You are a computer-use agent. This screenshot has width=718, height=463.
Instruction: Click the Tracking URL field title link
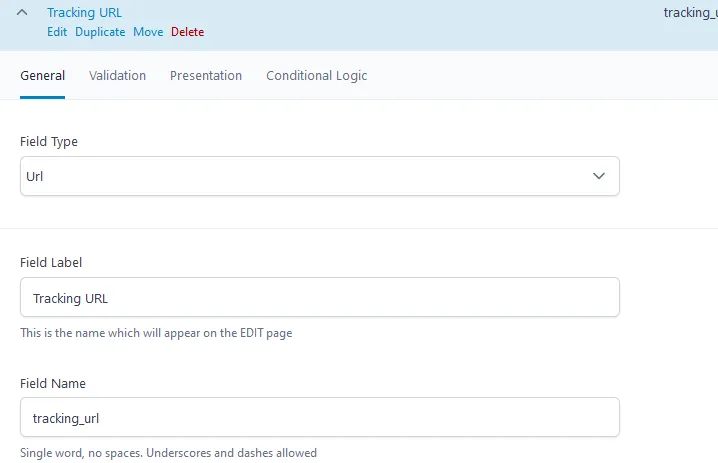84,13
